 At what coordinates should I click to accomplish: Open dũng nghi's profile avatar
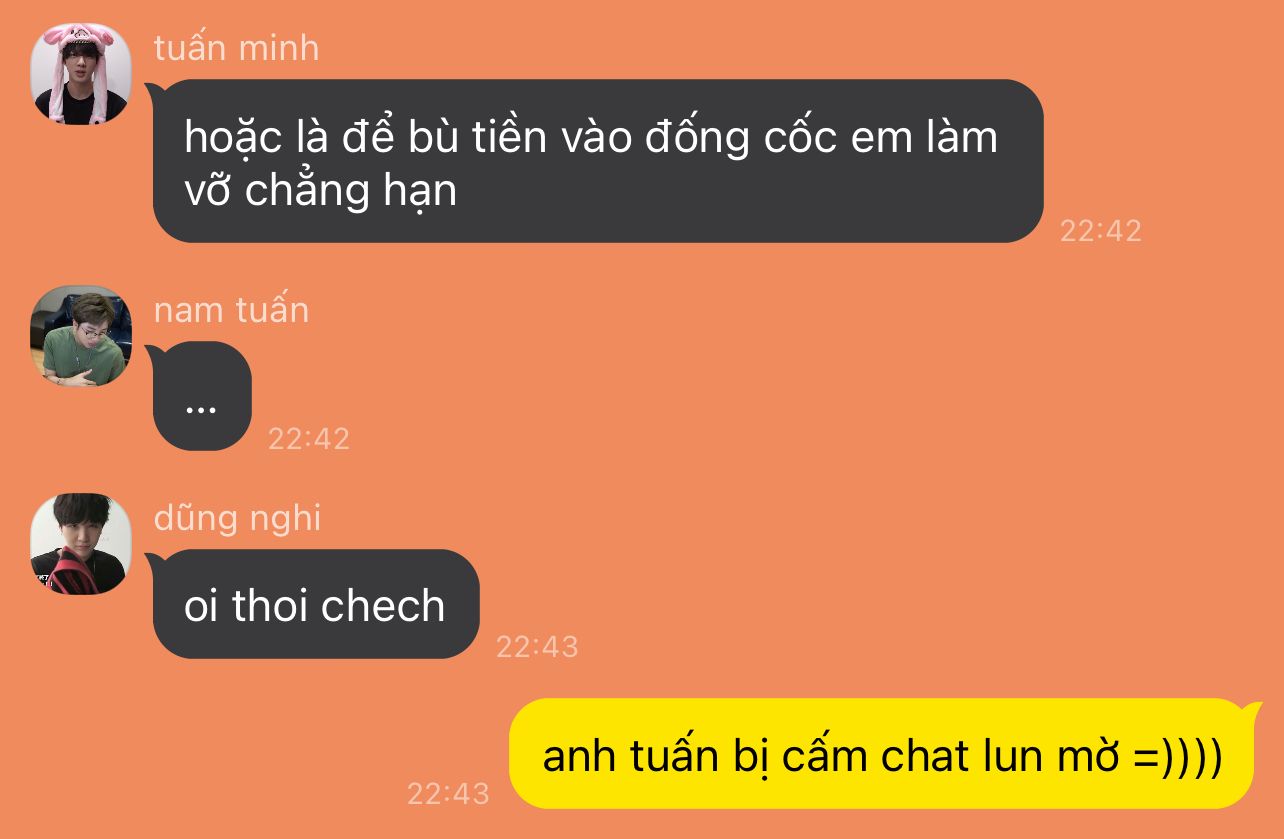(81, 544)
